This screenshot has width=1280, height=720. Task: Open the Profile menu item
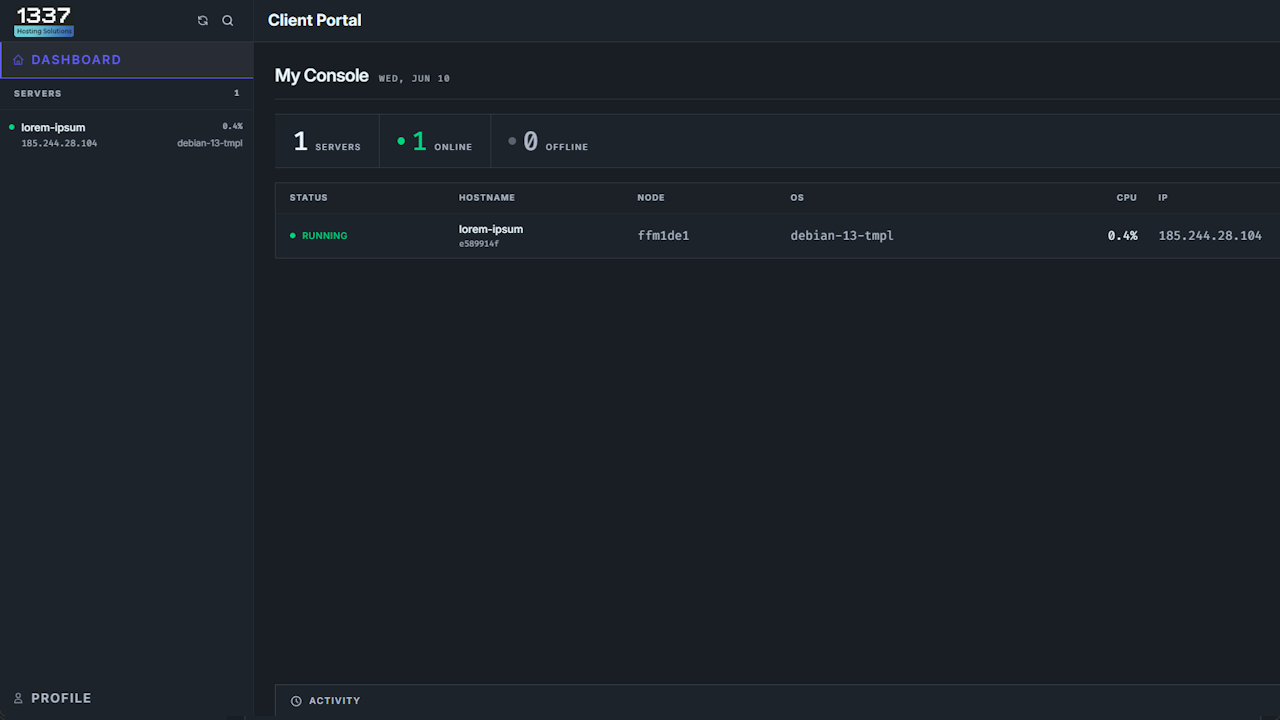point(127,698)
